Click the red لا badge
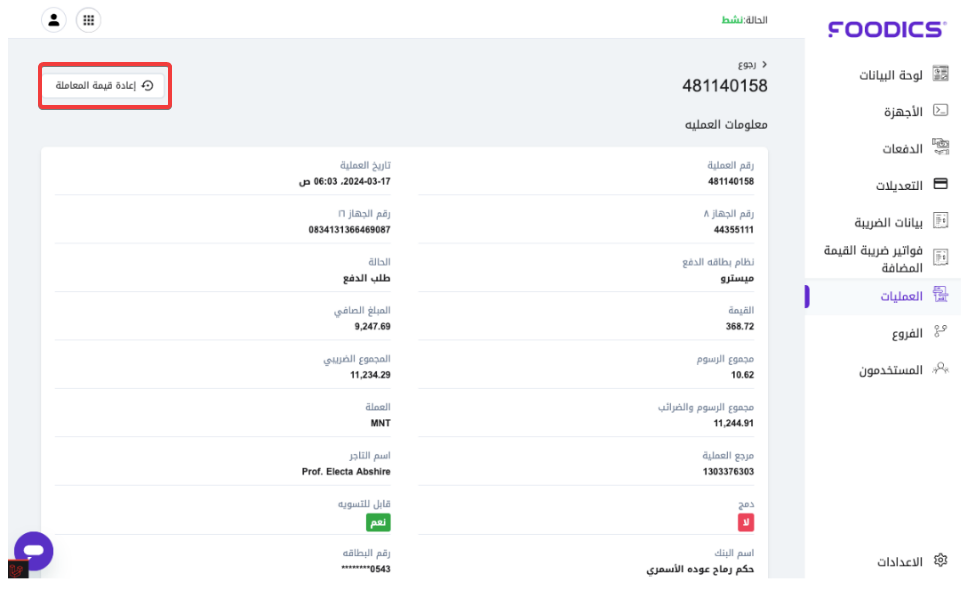Viewport: 964px width, 593px height. point(746,523)
